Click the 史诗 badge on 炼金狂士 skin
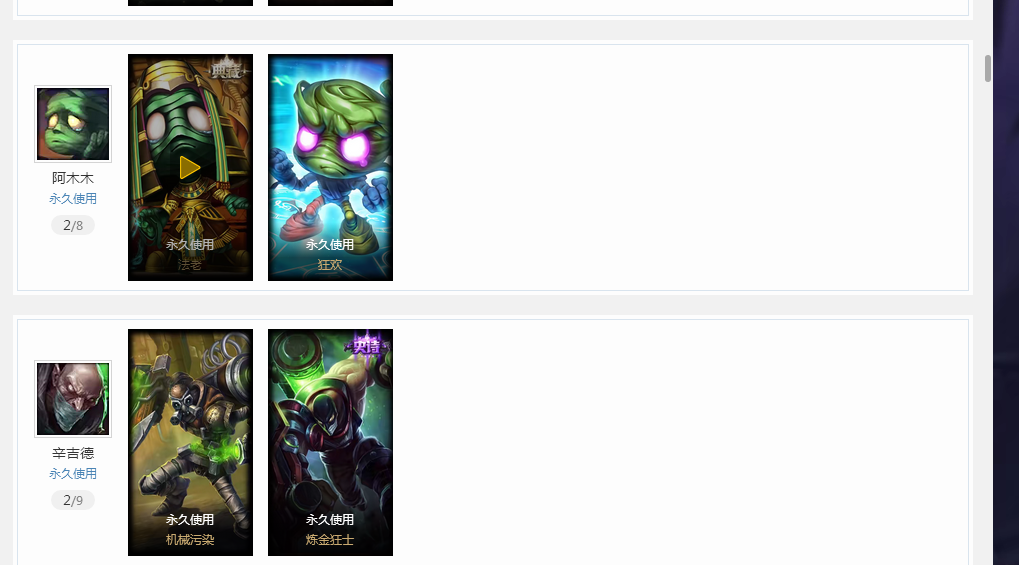Screen dimensions: 1019x565 (366, 346)
